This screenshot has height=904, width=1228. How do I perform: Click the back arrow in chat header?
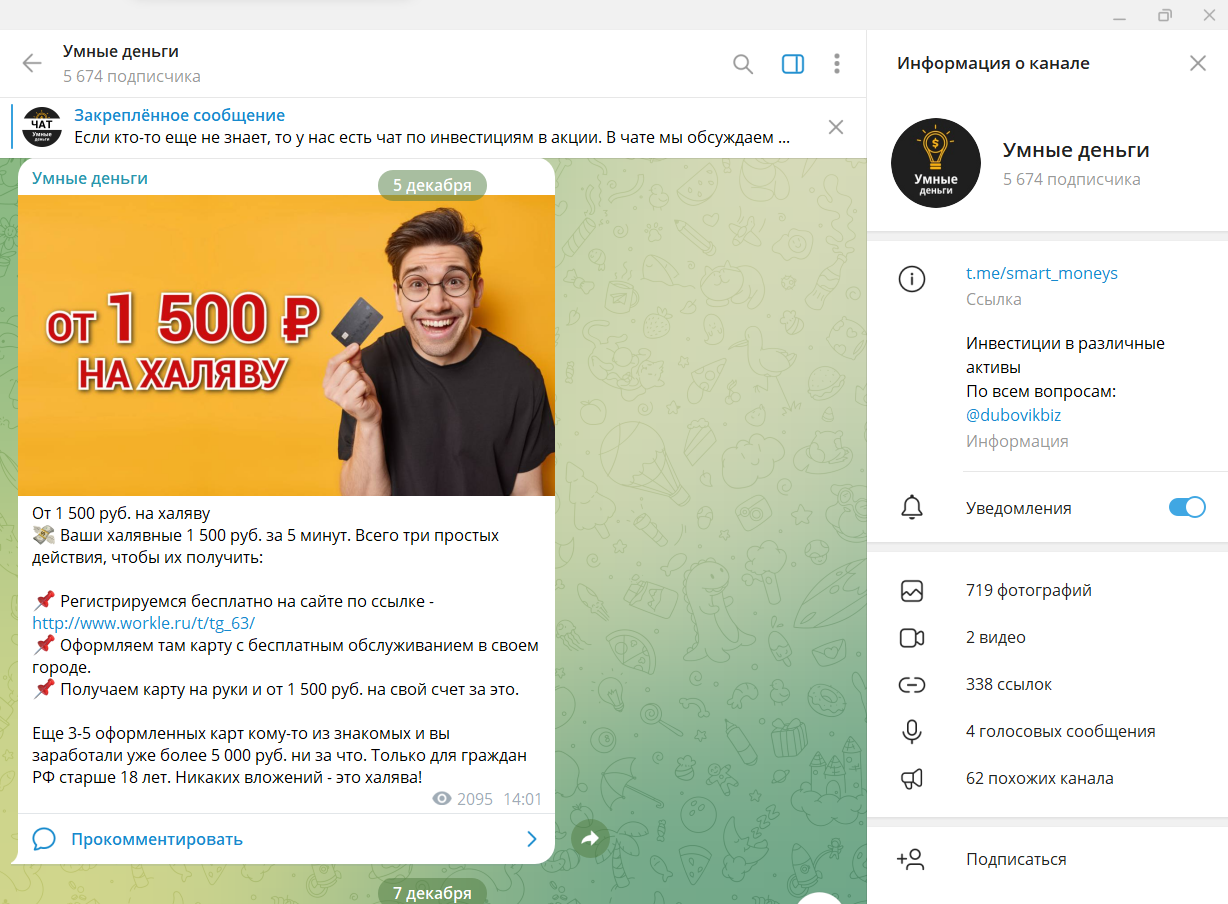(32, 64)
